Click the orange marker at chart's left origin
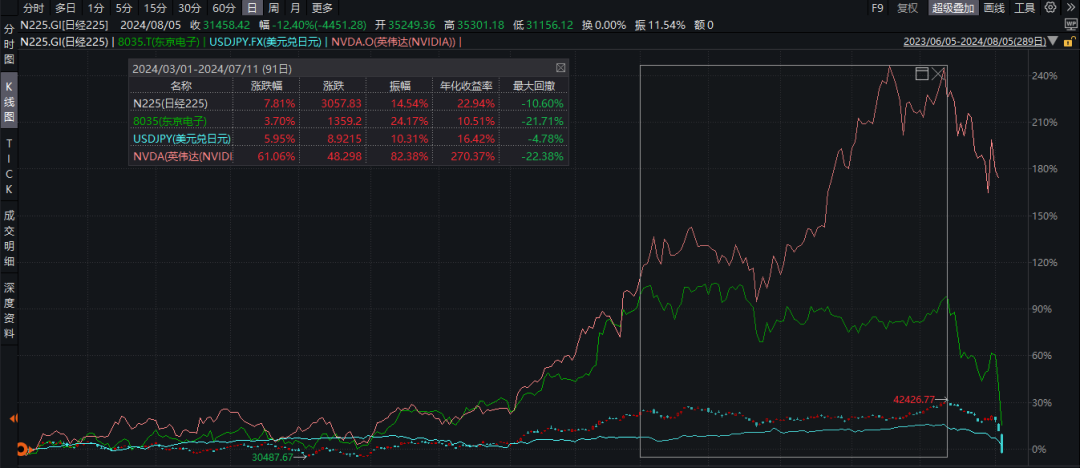 point(22,448)
